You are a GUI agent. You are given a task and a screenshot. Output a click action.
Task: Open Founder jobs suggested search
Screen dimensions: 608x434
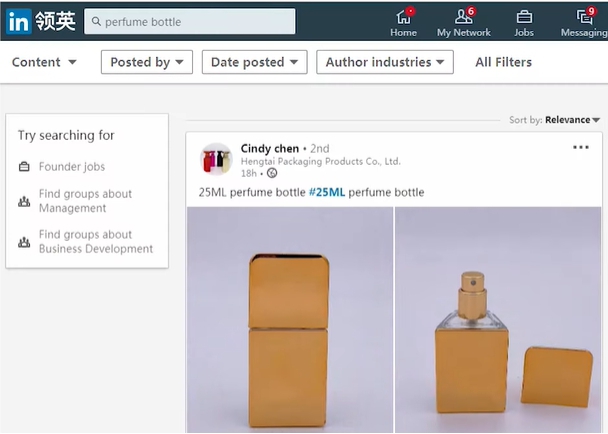(x=72, y=167)
